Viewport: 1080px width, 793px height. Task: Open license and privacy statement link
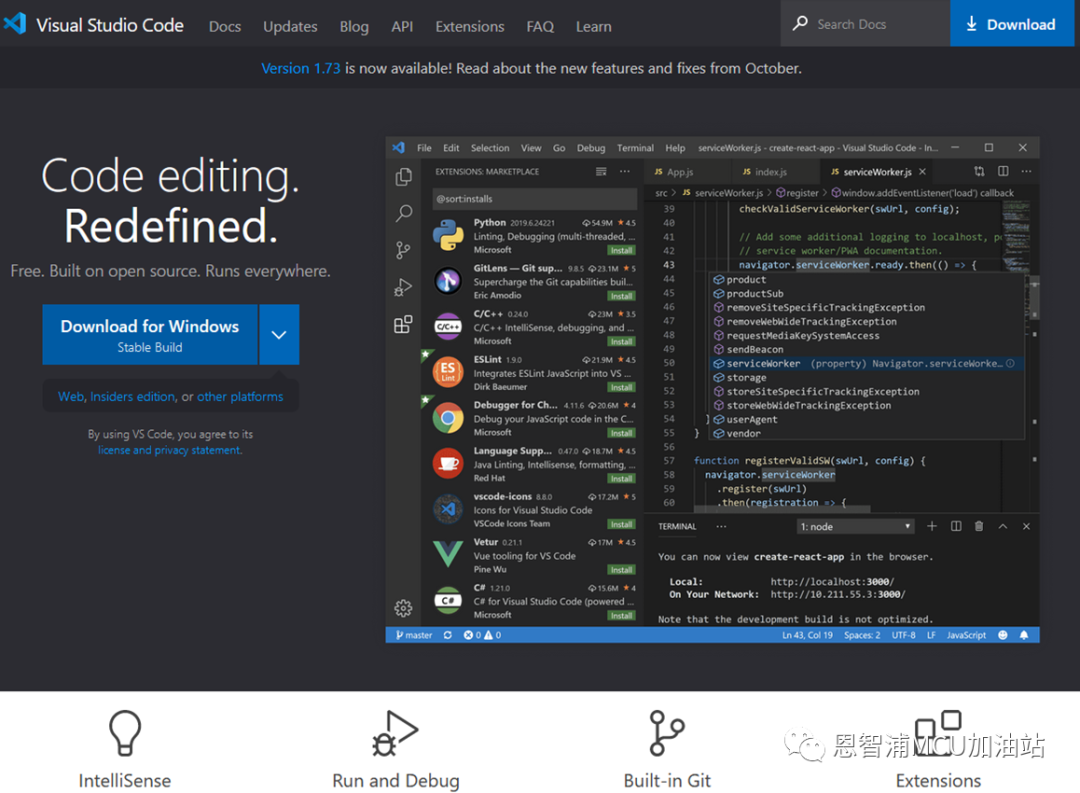coord(169,450)
